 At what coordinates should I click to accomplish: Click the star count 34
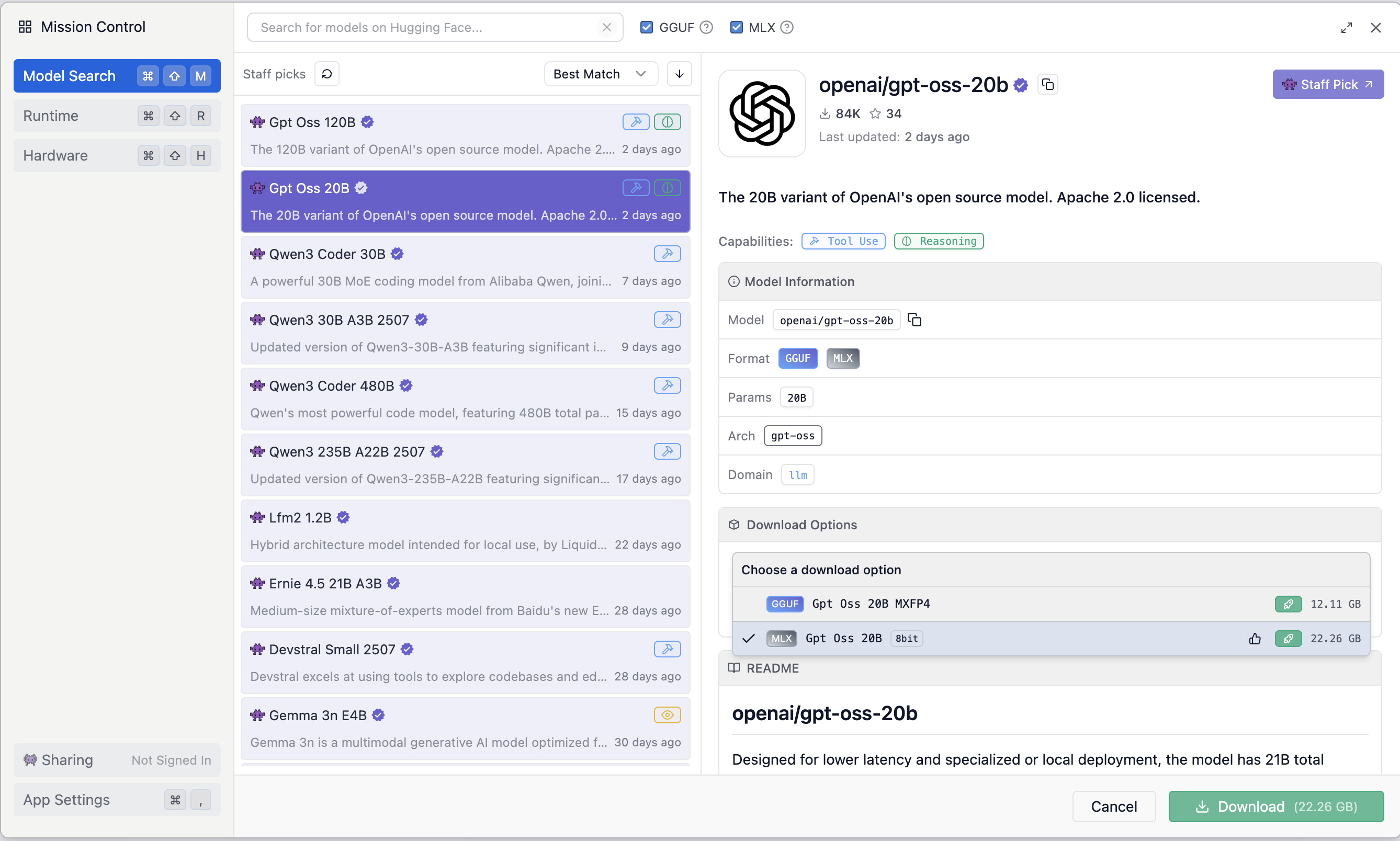coord(886,113)
